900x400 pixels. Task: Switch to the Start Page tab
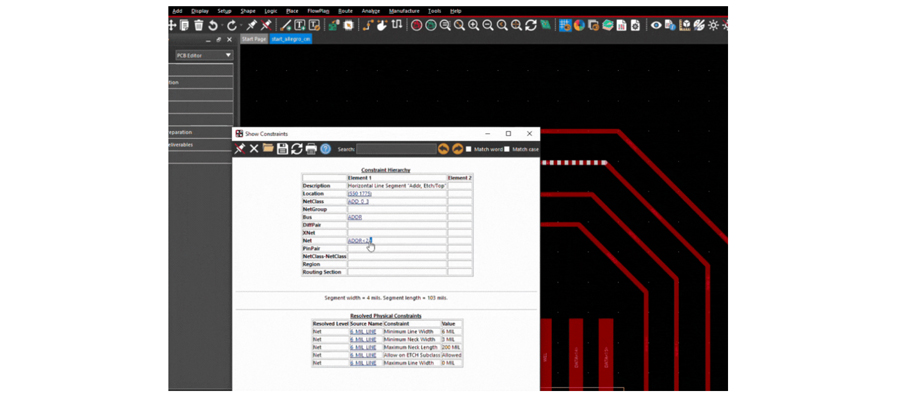pyautogui.click(x=254, y=39)
